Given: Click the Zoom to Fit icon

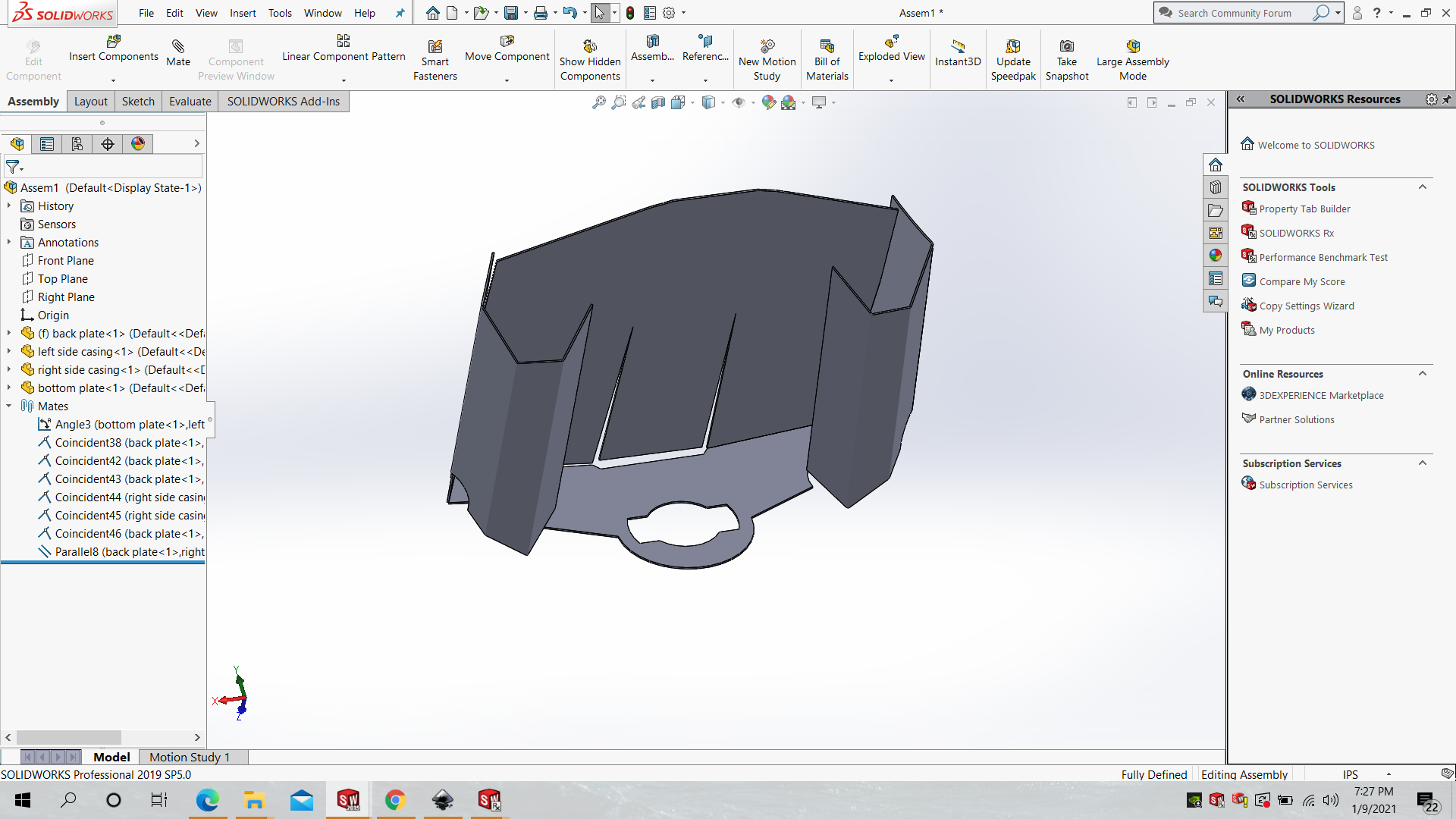Looking at the screenshot, I should pyautogui.click(x=599, y=102).
